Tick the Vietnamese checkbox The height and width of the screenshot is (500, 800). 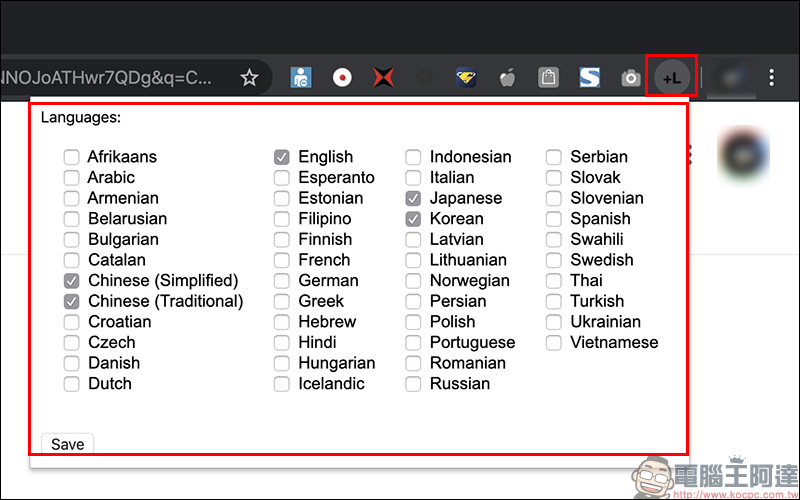554,343
